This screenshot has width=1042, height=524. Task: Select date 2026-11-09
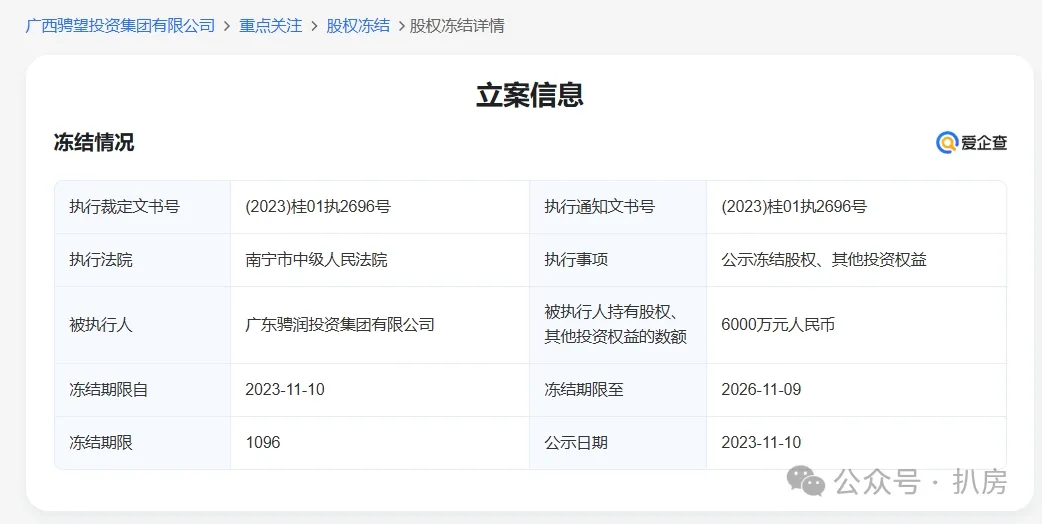pyautogui.click(x=761, y=389)
